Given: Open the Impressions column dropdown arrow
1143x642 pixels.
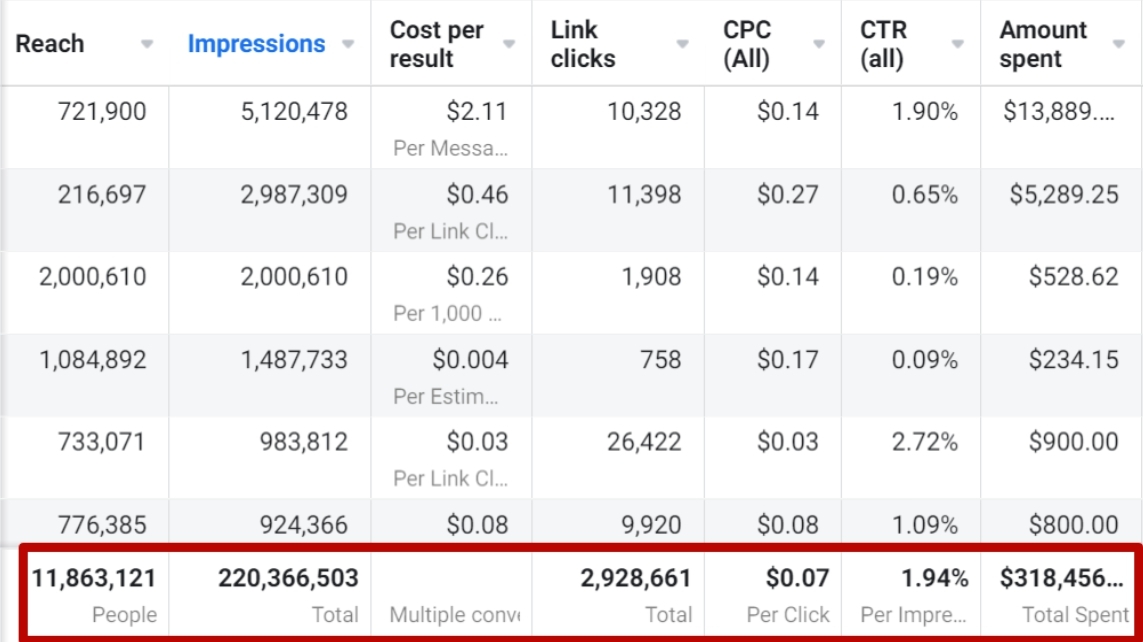Looking at the screenshot, I should 348,44.
